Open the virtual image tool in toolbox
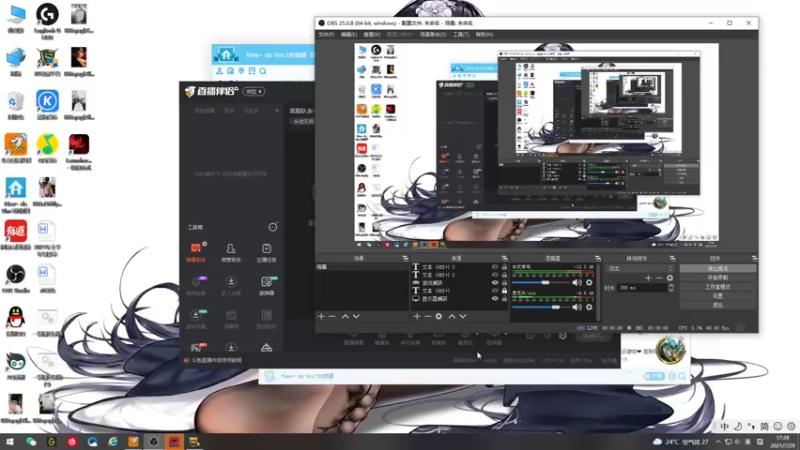 [x=196, y=319]
